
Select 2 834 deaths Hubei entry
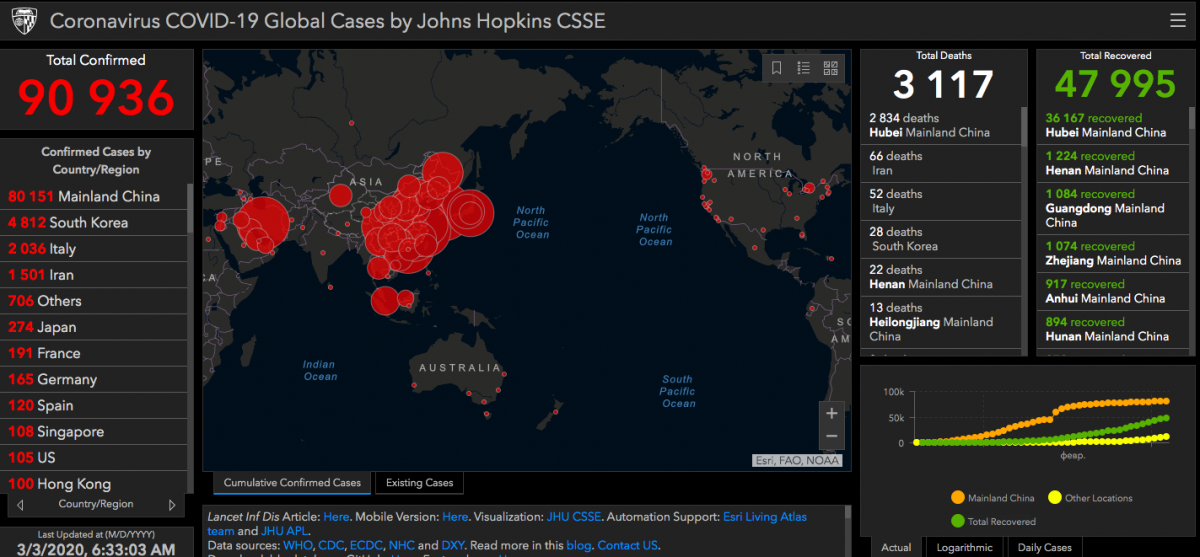[941, 125]
